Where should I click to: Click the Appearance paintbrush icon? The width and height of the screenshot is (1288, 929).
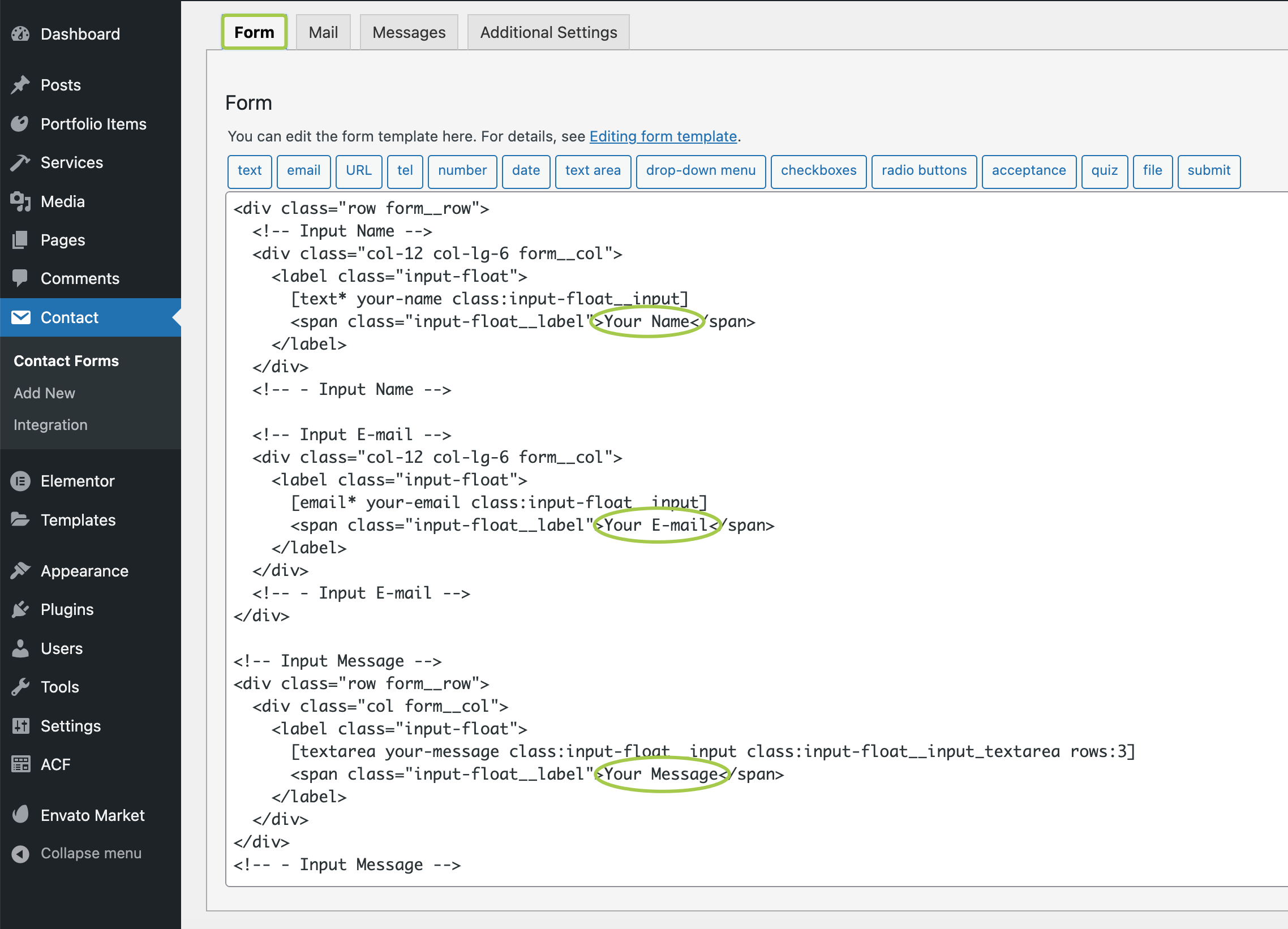tap(20, 571)
